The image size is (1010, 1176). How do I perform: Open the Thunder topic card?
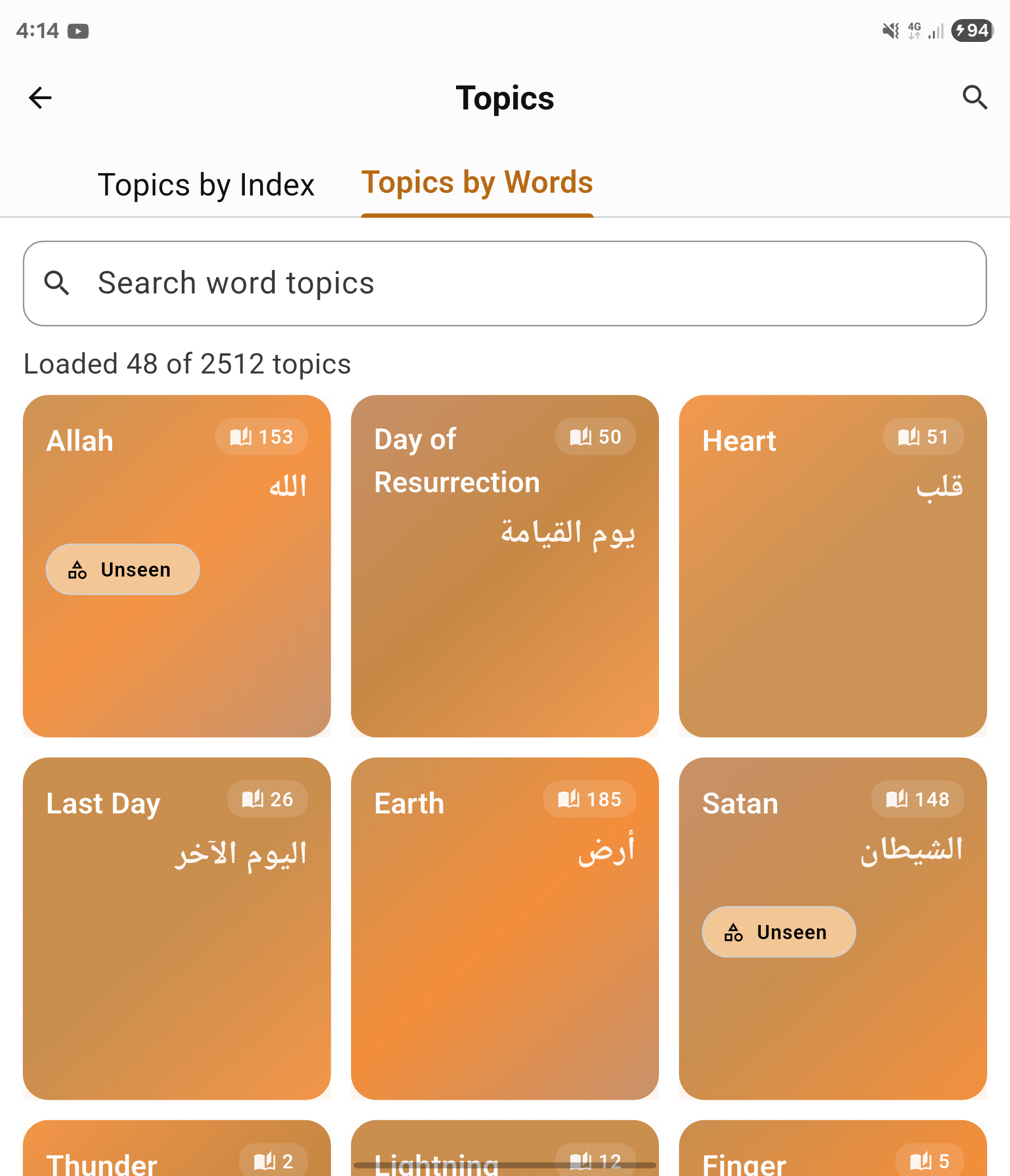(176, 1152)
